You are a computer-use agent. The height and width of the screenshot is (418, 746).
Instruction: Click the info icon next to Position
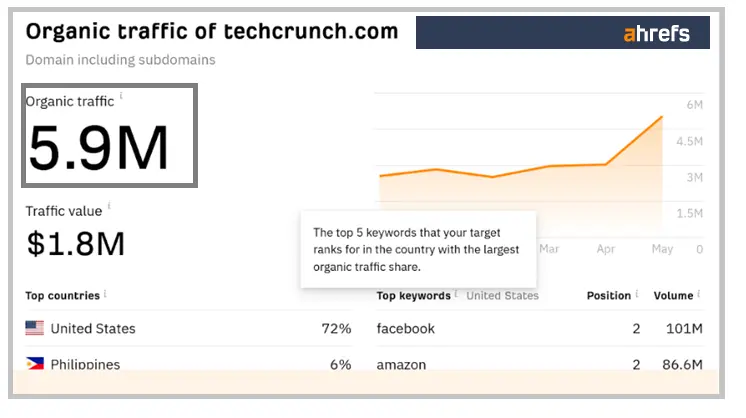coord(637,294)
